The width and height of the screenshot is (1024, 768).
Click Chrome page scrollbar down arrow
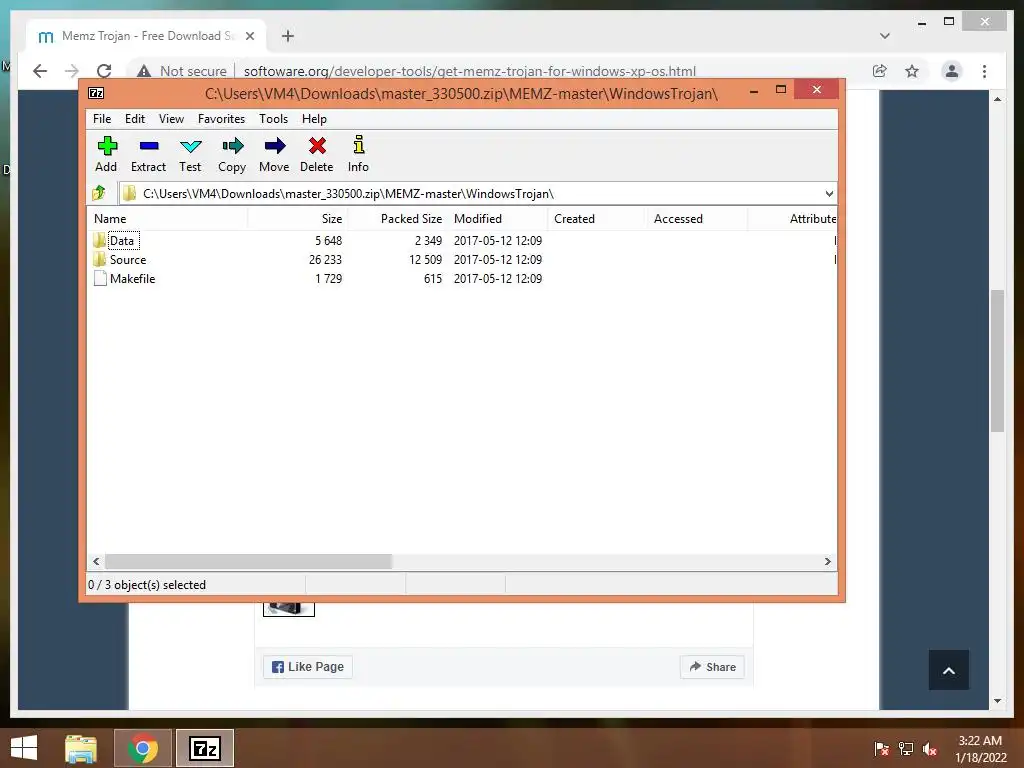tap(997, 701)
